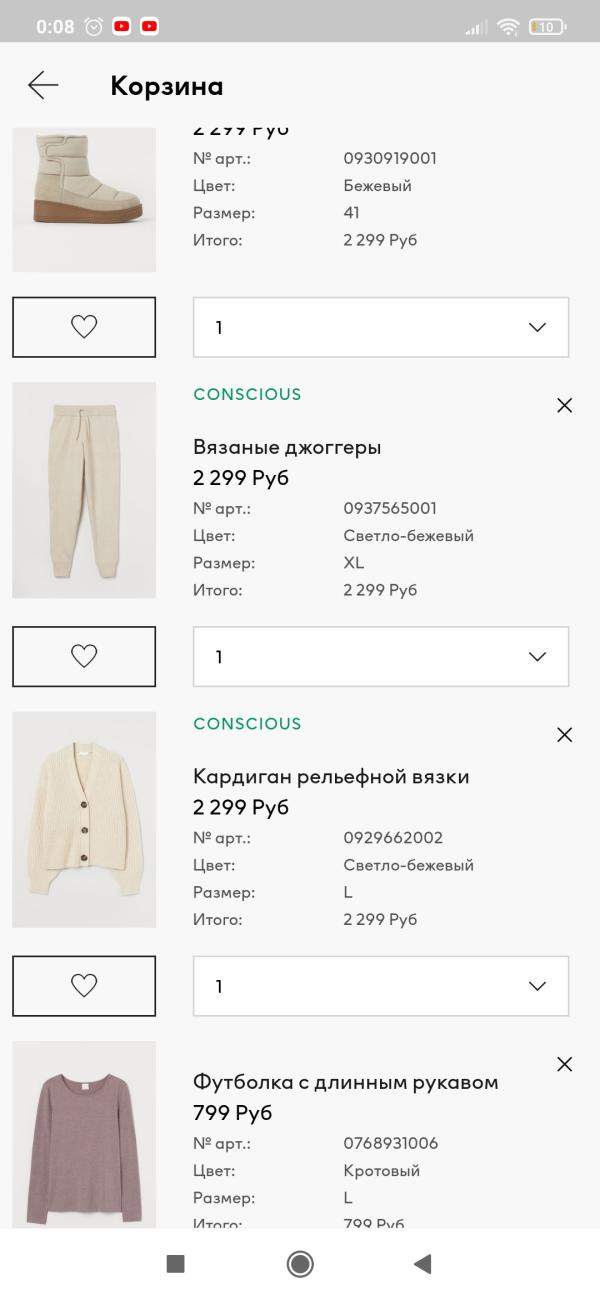Screen dimensions: 600x1299
Task: Favorite the Вязаные джоггеры with heart button
Action: (x=84, y=656)
